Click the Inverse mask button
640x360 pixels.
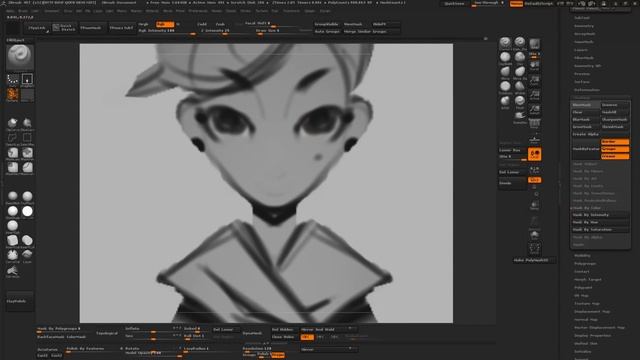click(615, 105)
